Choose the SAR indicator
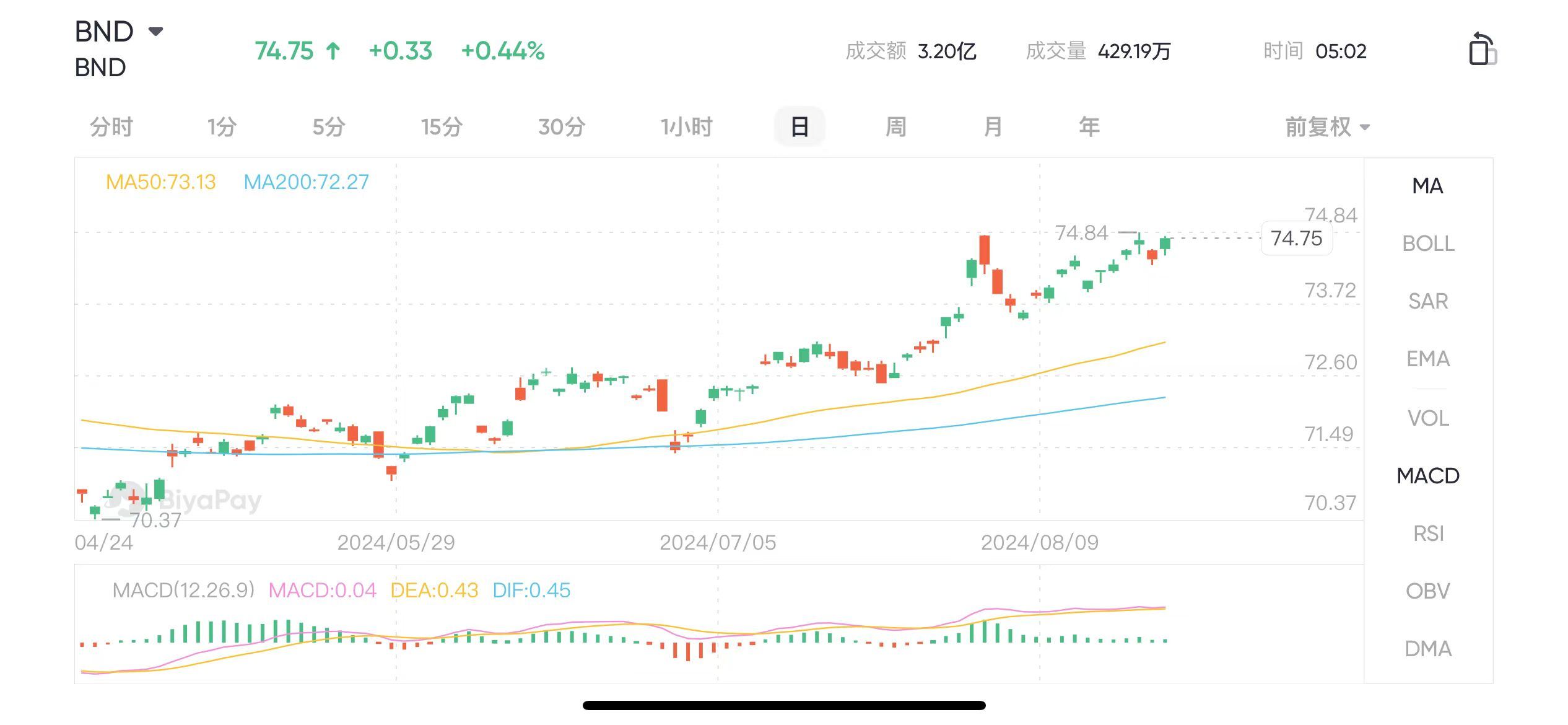 (x=1428, y=301)
